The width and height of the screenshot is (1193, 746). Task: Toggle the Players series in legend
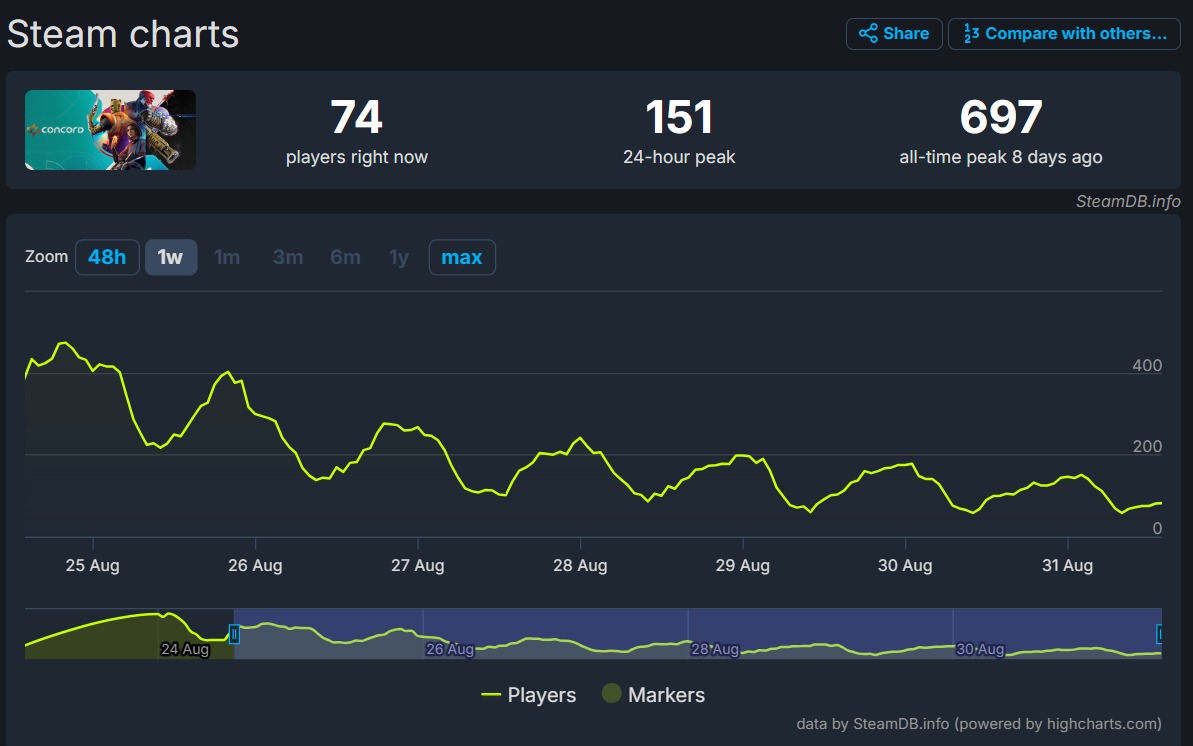(x=529, y=695)
